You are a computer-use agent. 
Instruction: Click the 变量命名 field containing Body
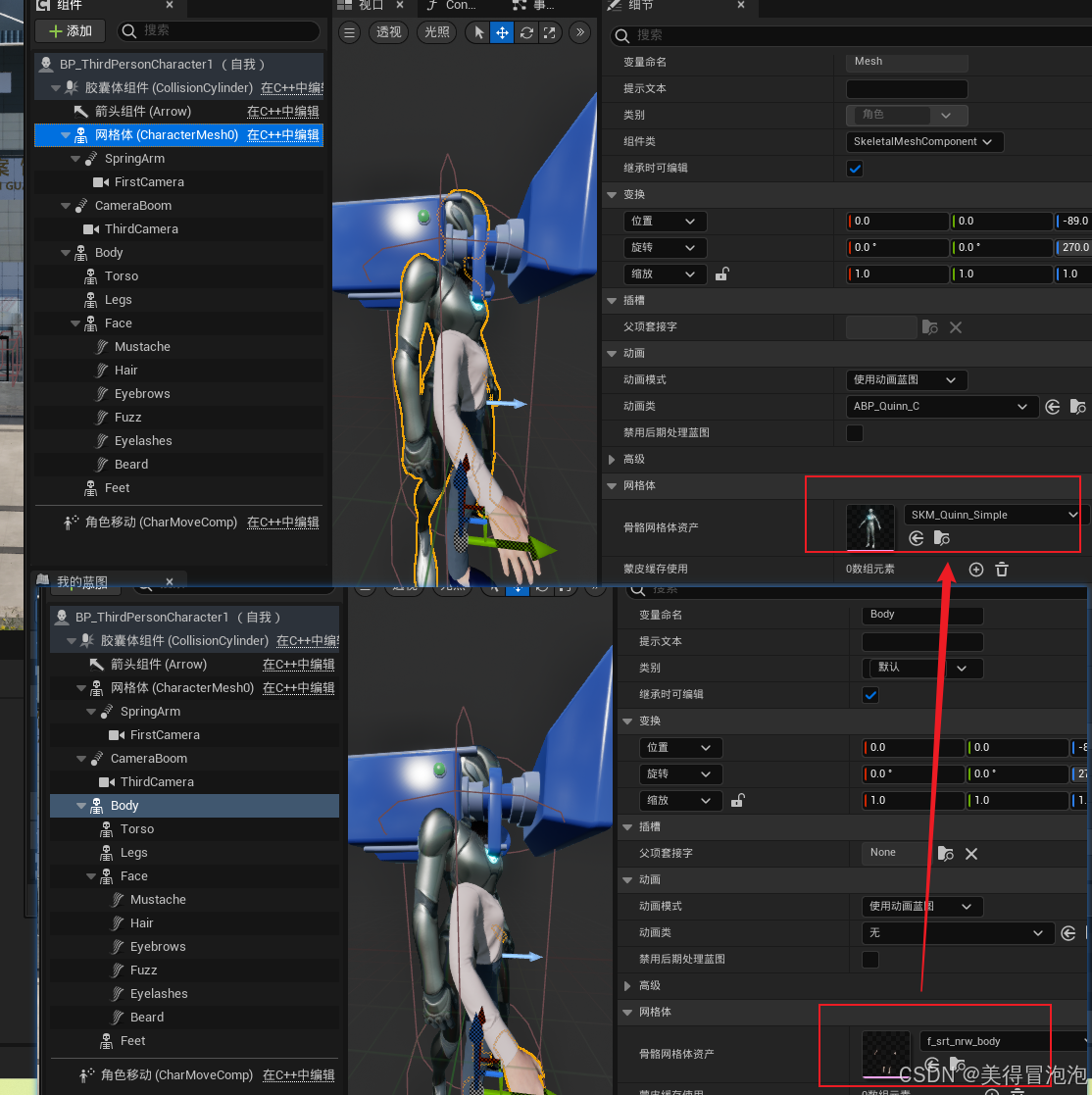(x=922, y=616)
